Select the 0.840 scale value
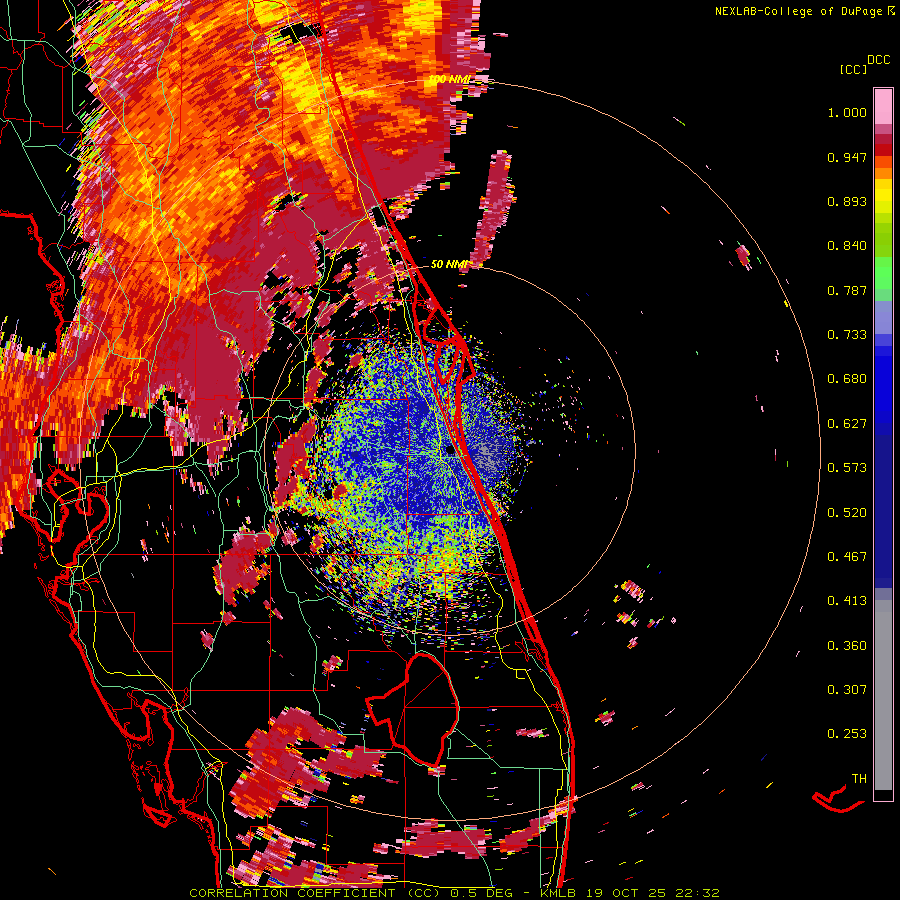 click(847, 246)
